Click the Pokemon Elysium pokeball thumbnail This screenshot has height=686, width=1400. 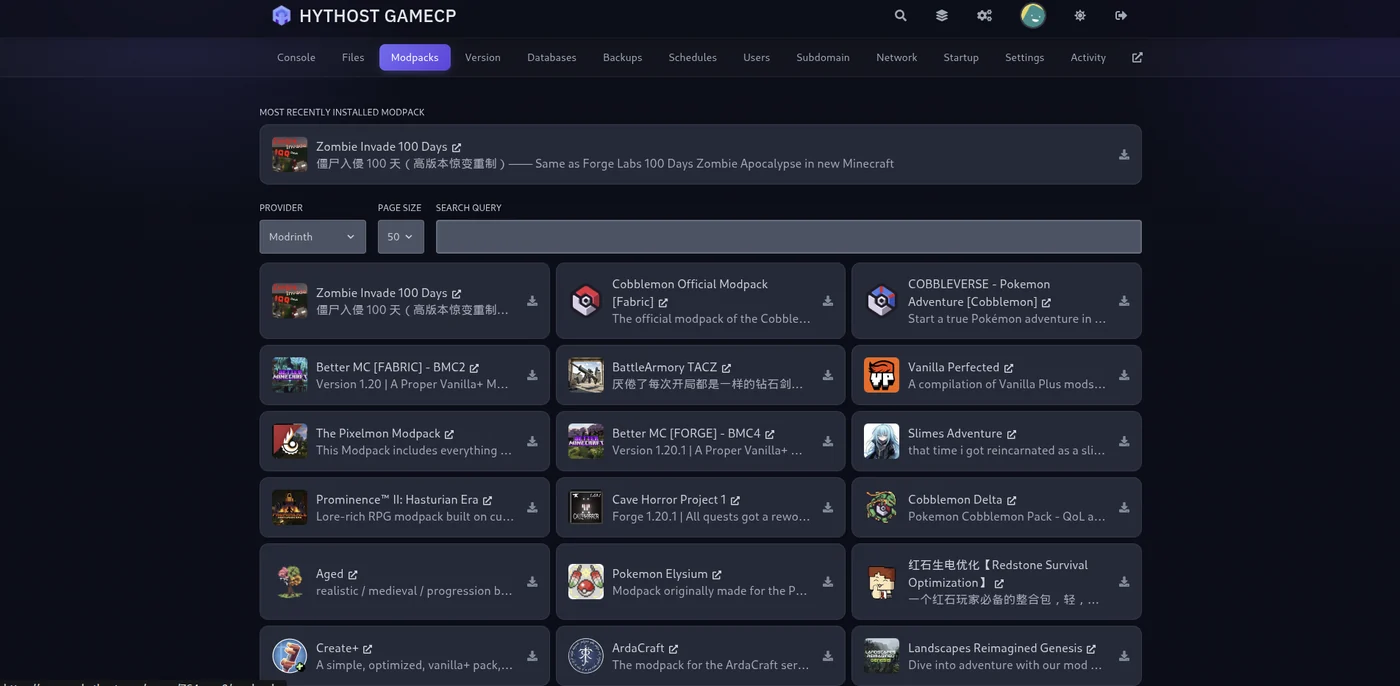586,582
